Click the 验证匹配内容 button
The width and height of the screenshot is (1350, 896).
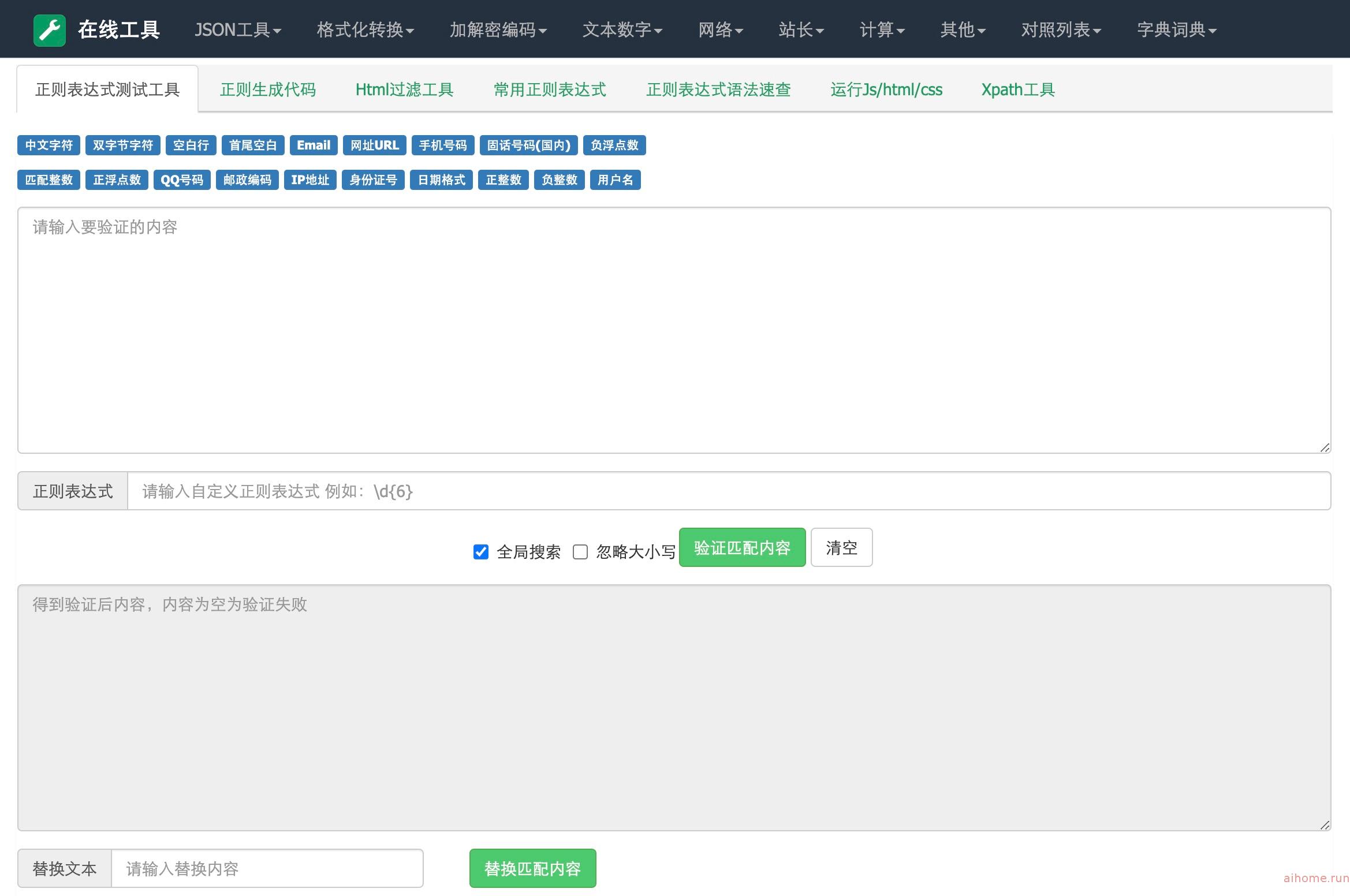pyautogui.click(x=743, y=547)
